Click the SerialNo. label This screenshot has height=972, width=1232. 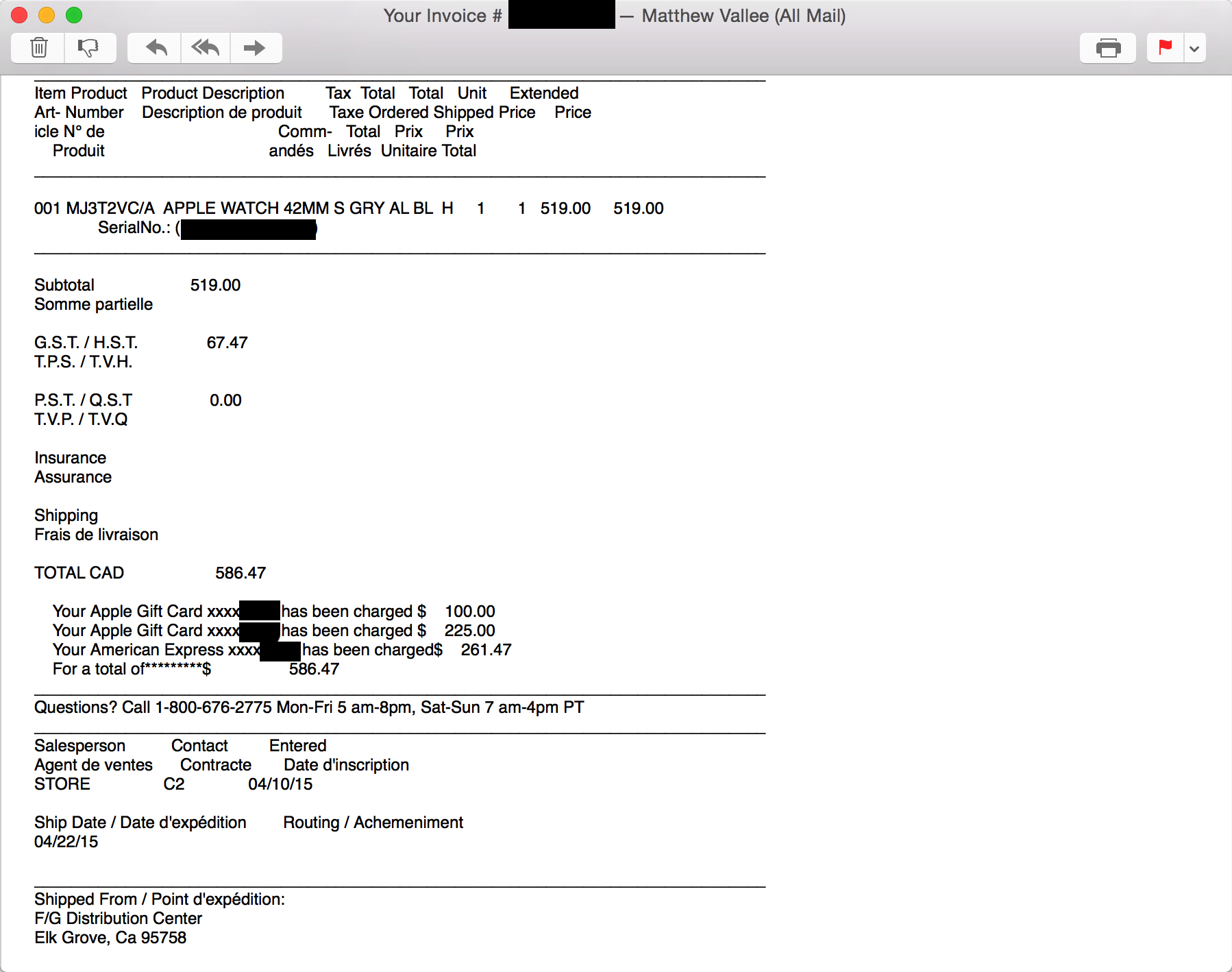coord(134,228)
